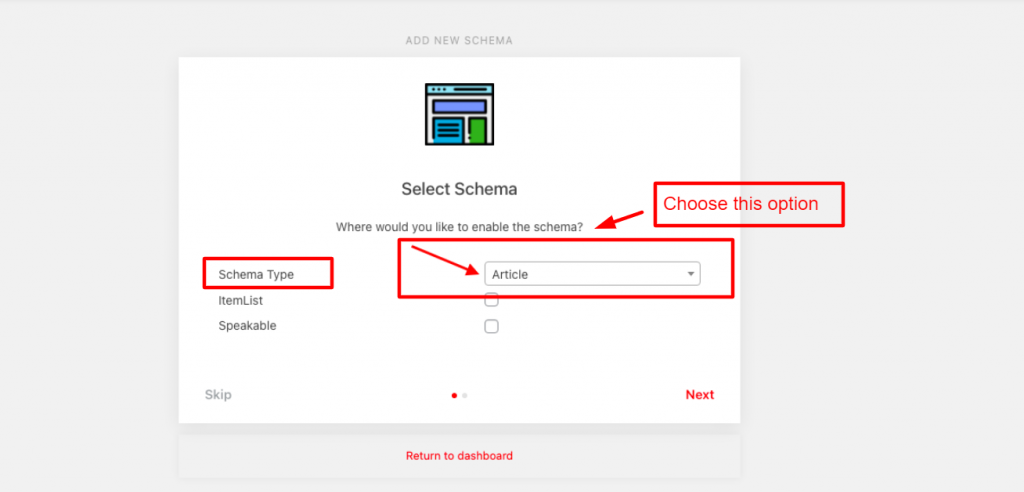Tick the Speakable checkbox

491,326
